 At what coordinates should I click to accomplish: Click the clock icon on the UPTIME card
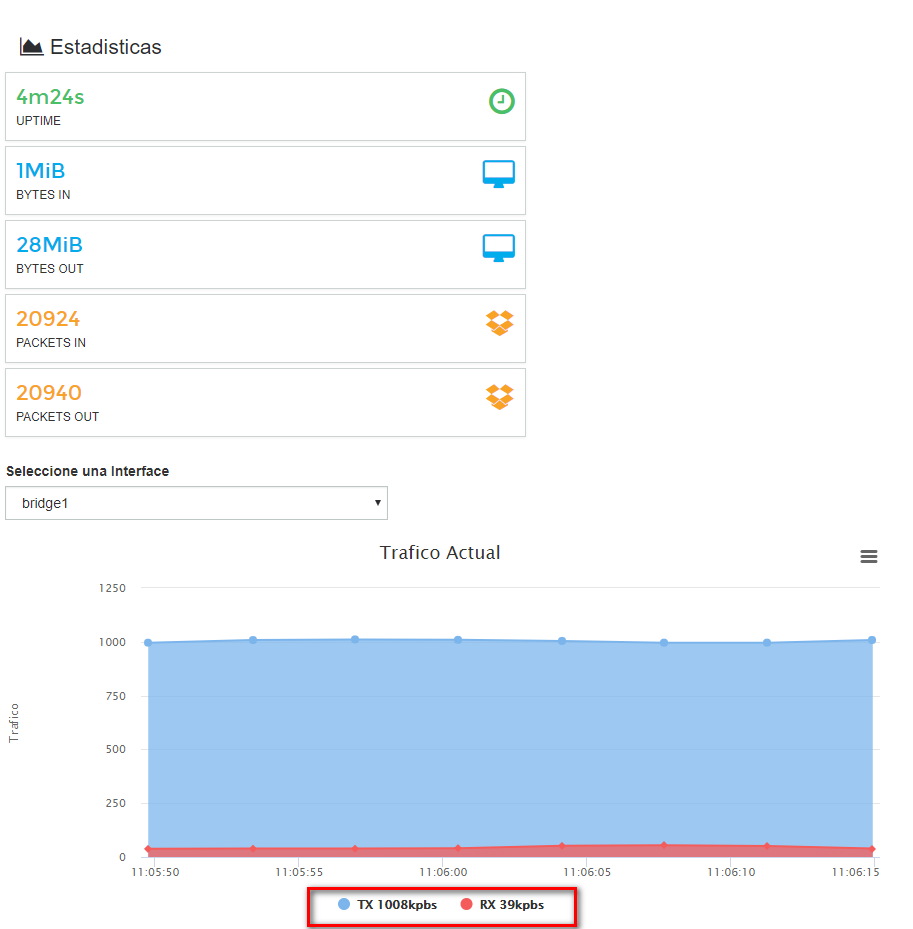pyautogui.click(x=501, y=101)
